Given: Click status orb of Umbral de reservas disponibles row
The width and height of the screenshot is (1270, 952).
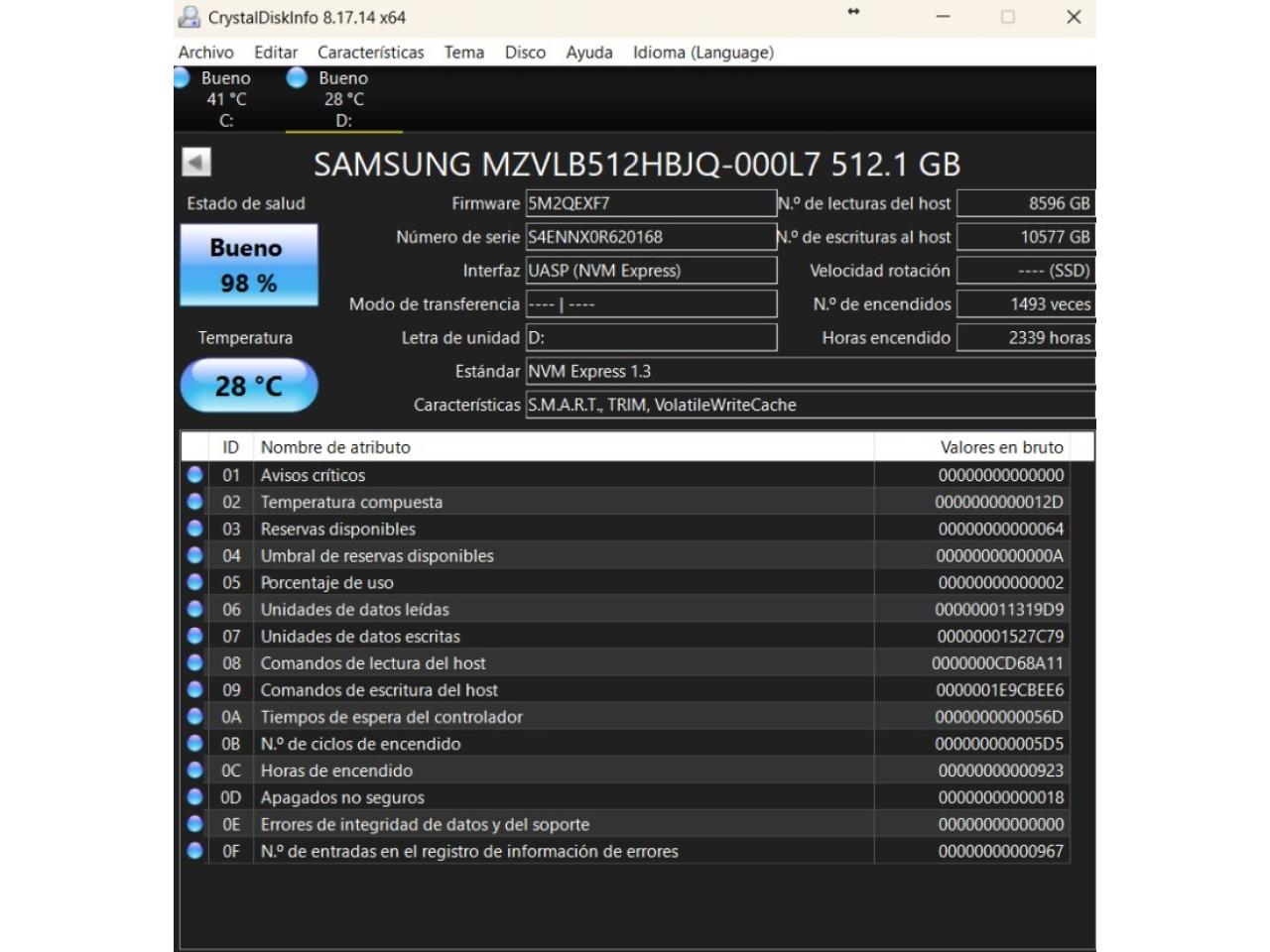Looking at the screenshot, I should 194,555.
